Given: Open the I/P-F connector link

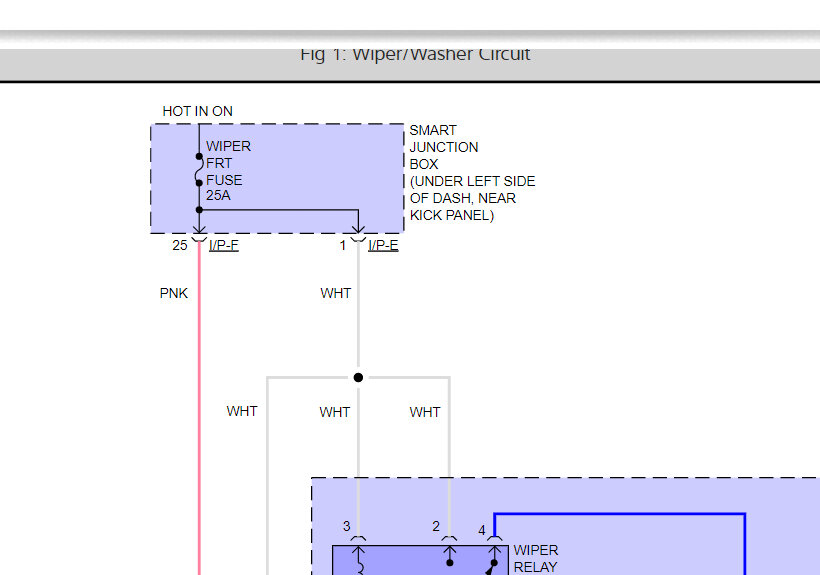Looking at the screenshot, I should tap(224, 245).
